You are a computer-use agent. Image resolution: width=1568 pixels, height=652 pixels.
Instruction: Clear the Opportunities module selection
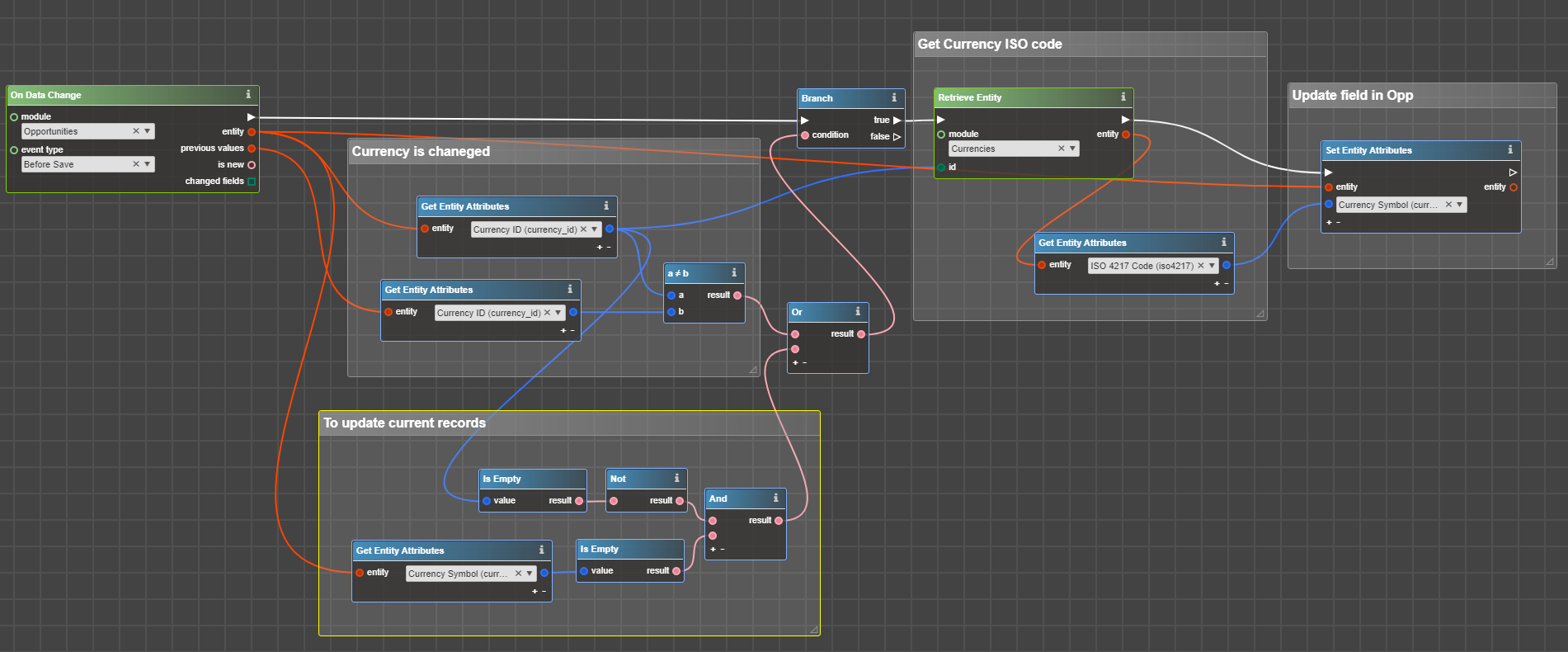[x=136, y=131]
